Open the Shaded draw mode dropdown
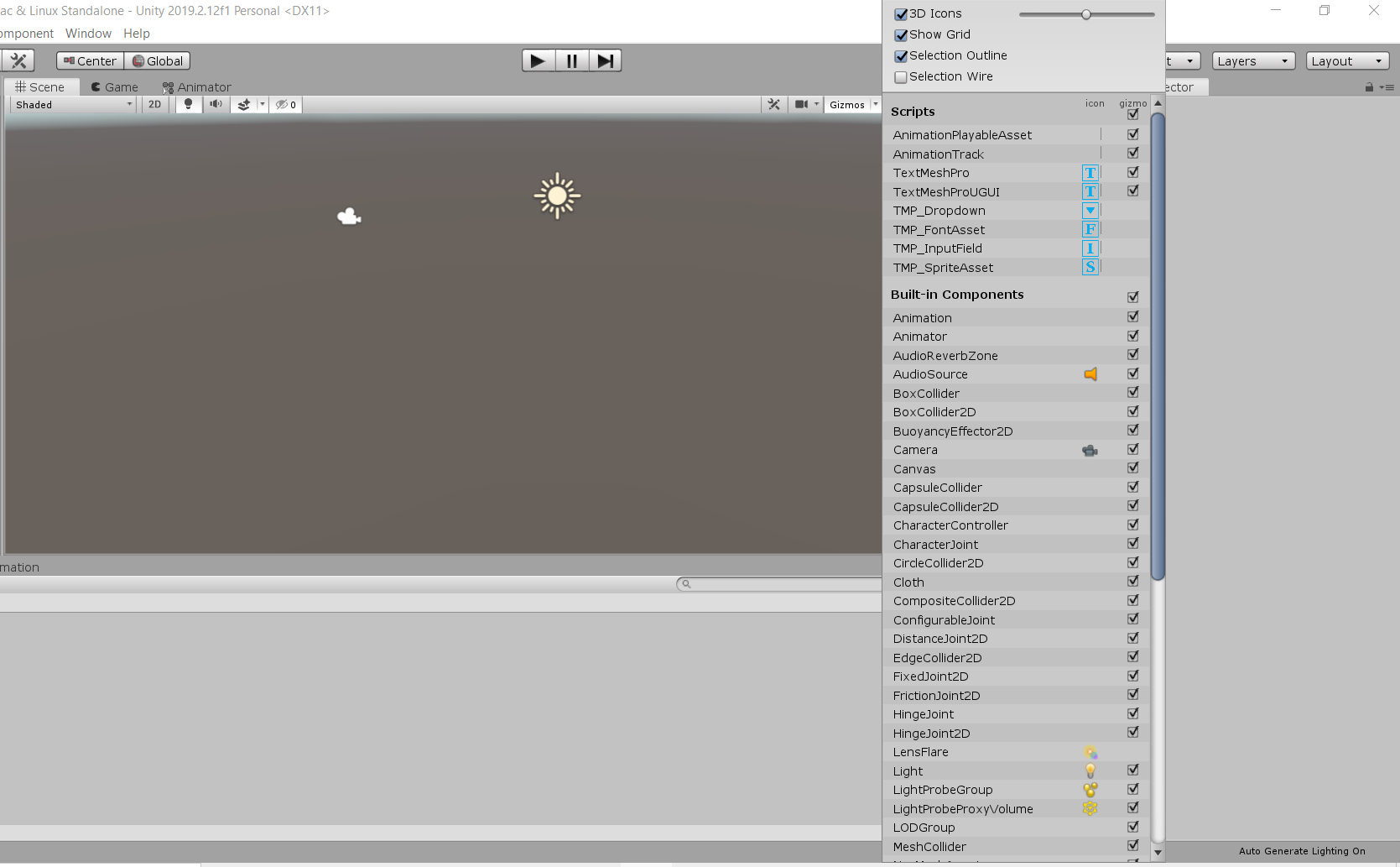The image size is (1400, 867). (71, 104)
